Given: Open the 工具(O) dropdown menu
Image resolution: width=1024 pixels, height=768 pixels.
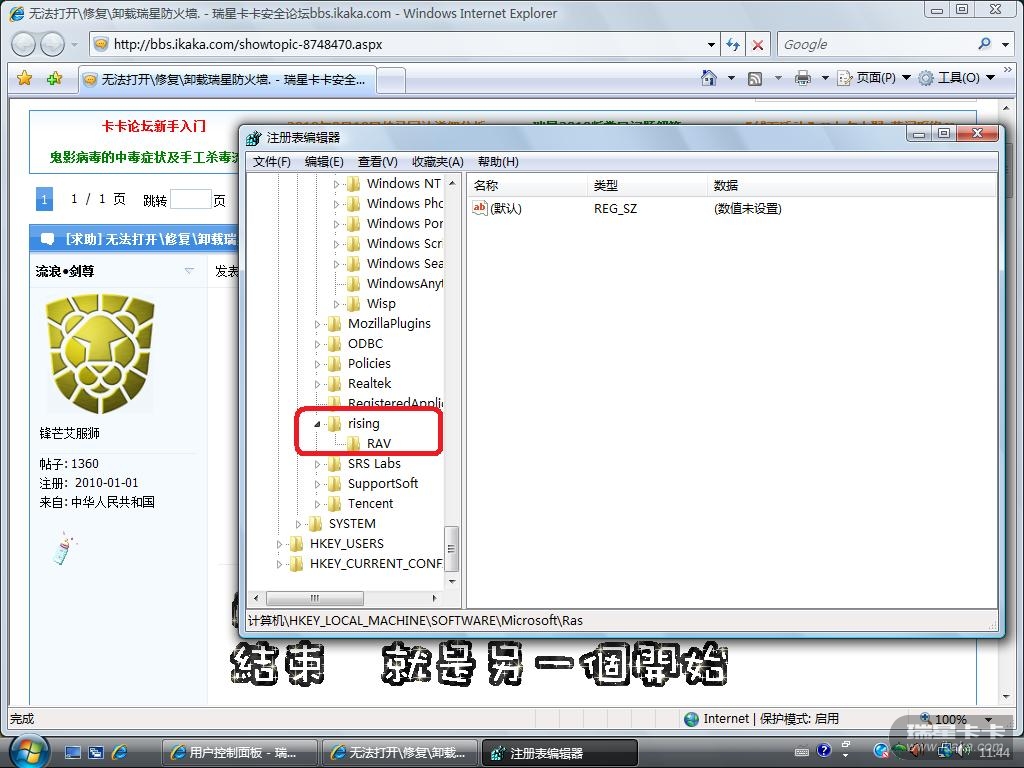Looking at the screenshot, I should (x=957, y=78).
